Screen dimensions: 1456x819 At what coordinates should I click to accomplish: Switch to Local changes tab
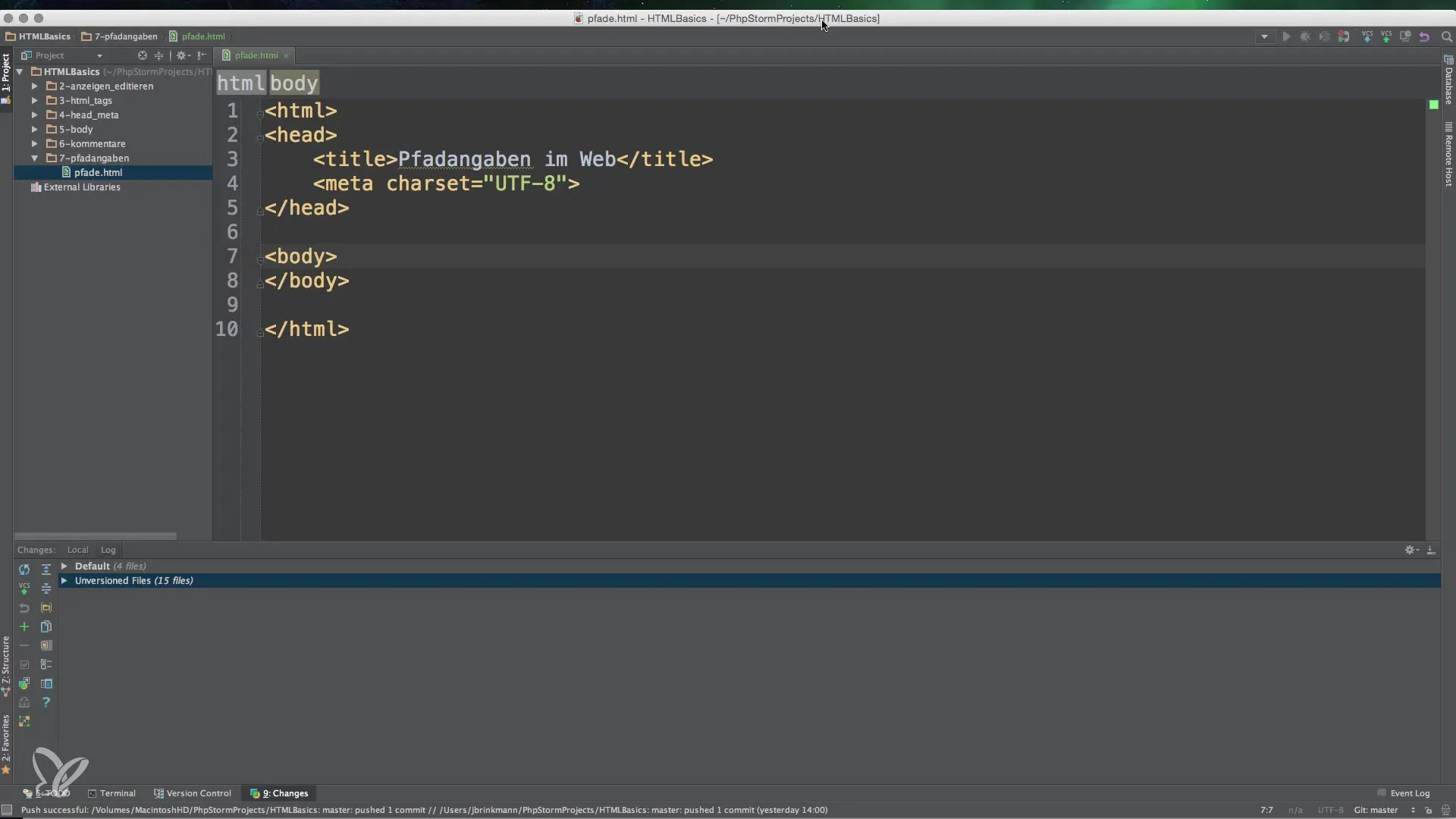tap(77, 550)
